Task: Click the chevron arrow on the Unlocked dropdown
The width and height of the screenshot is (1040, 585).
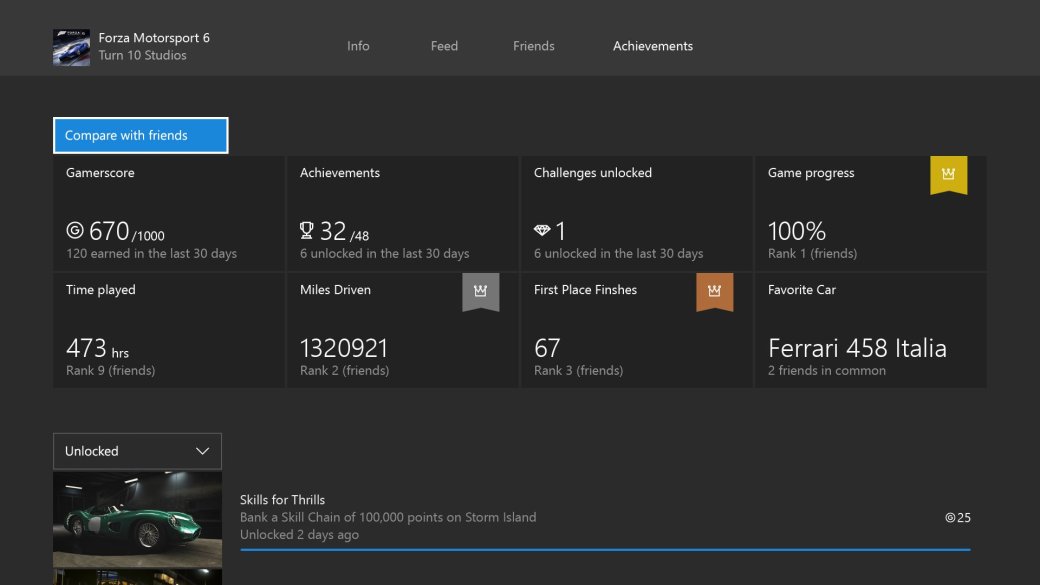Action: point(202,451)
